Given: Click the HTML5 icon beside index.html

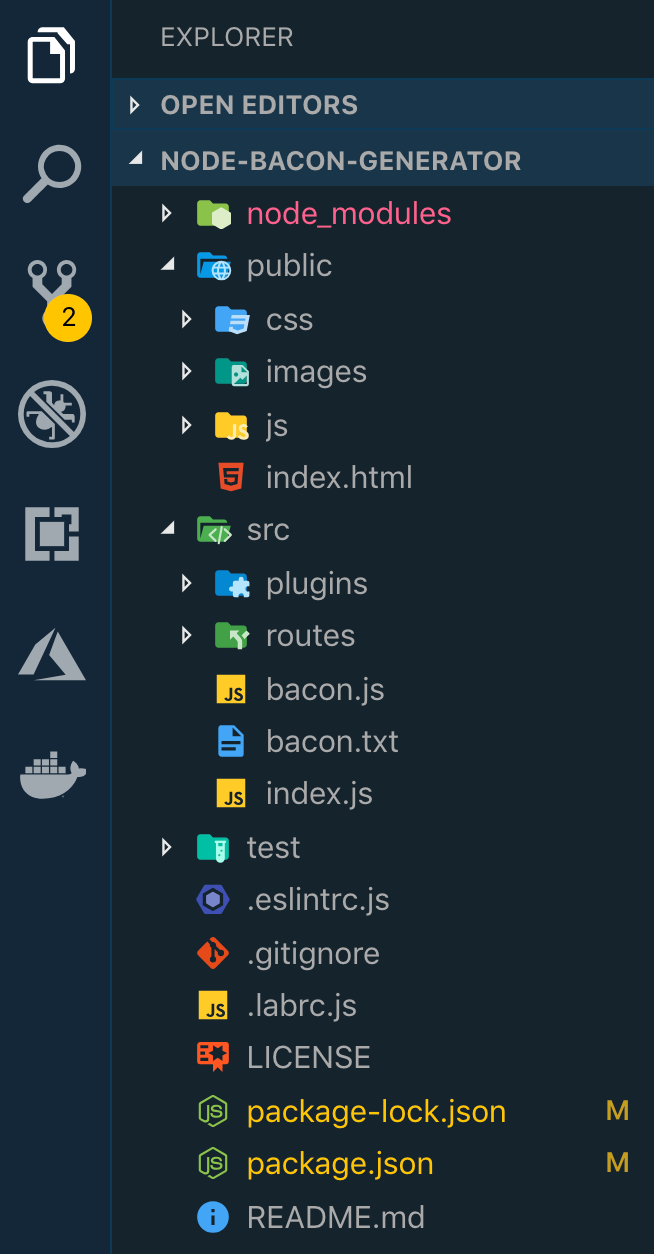Looking at the screenshot, I should pyautogui.click(x=232, y=478).
